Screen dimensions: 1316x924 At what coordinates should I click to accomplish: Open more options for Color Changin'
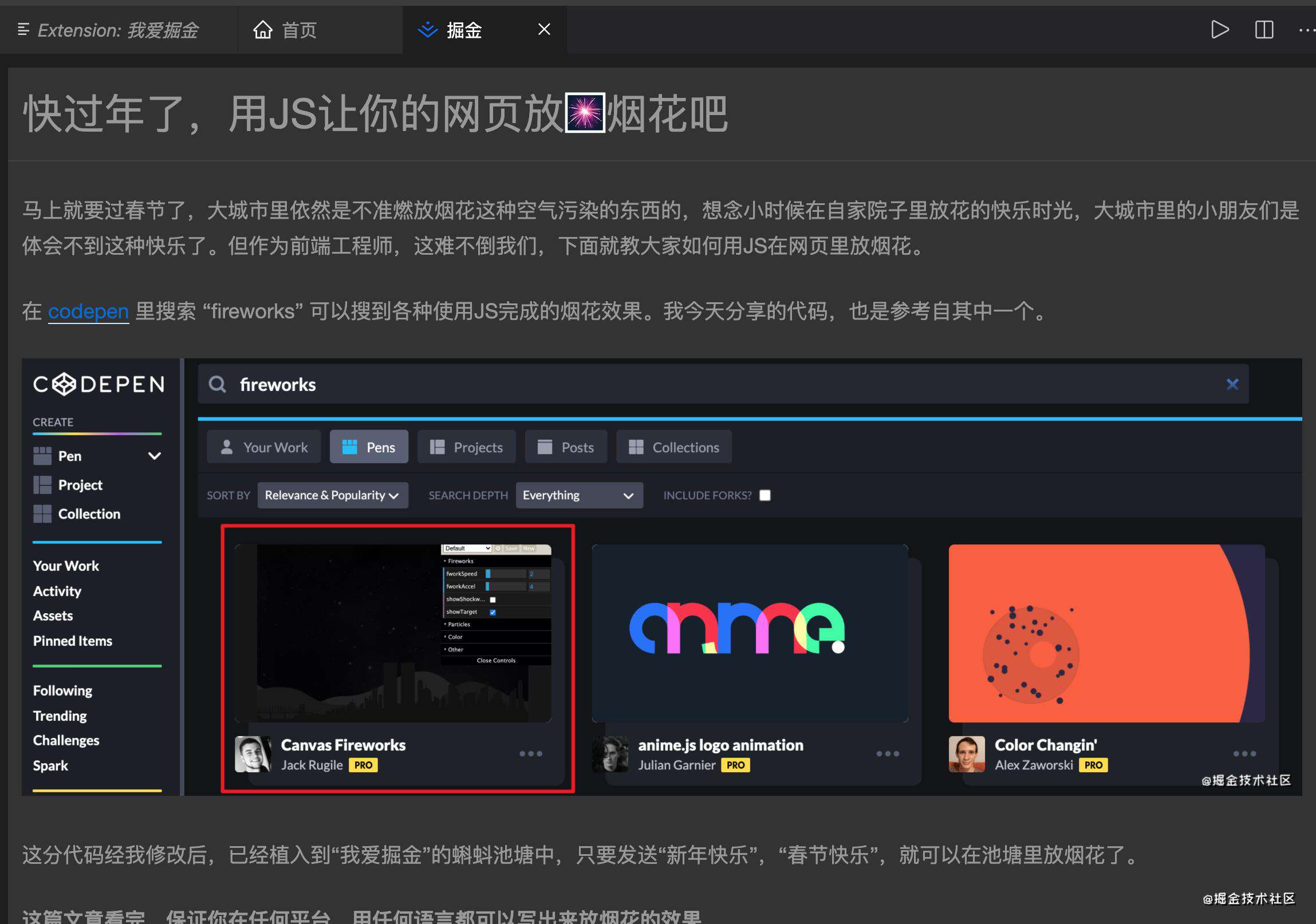[x=1244, y=753]
